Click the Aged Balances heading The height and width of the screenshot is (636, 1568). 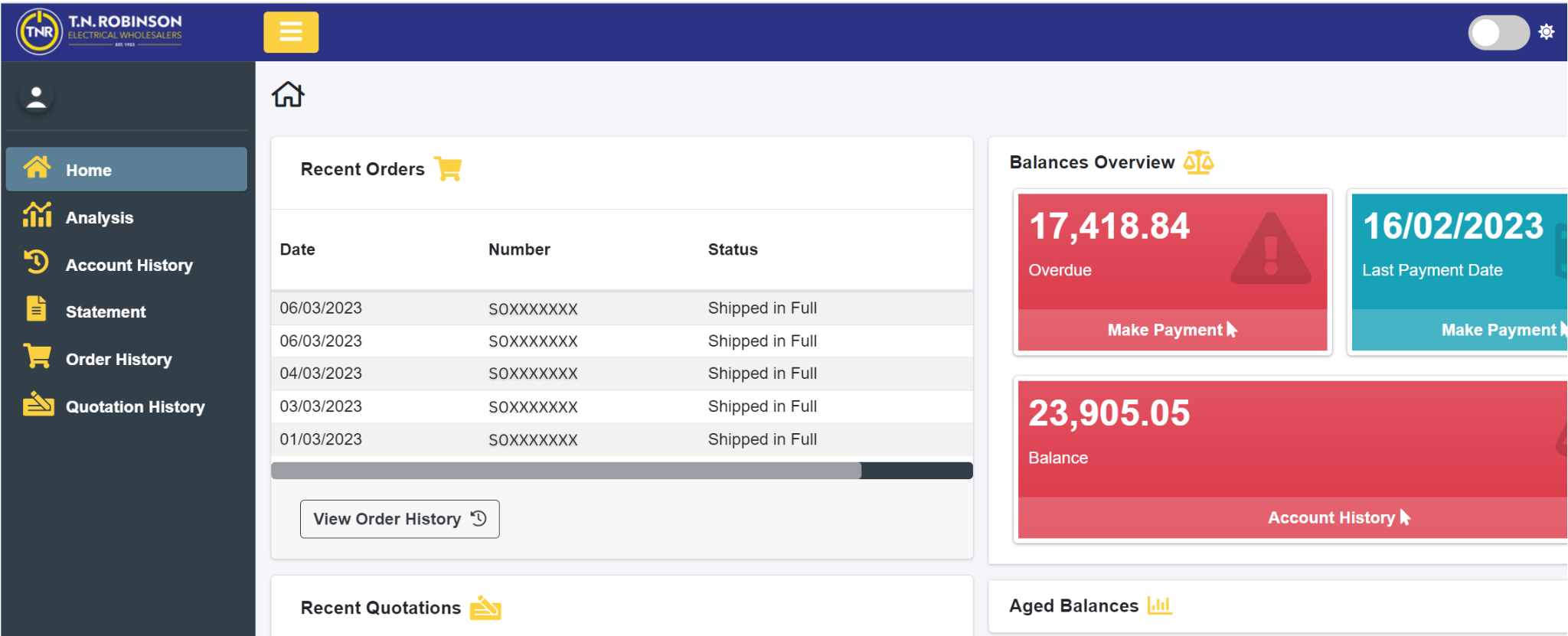click(1073, 605)
